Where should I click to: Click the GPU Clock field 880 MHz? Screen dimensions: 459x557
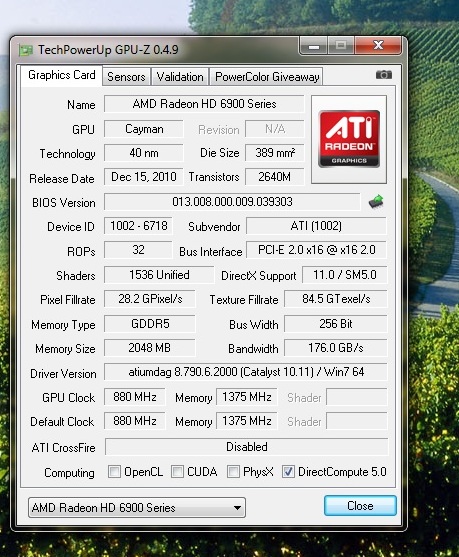tap(135, 397)
